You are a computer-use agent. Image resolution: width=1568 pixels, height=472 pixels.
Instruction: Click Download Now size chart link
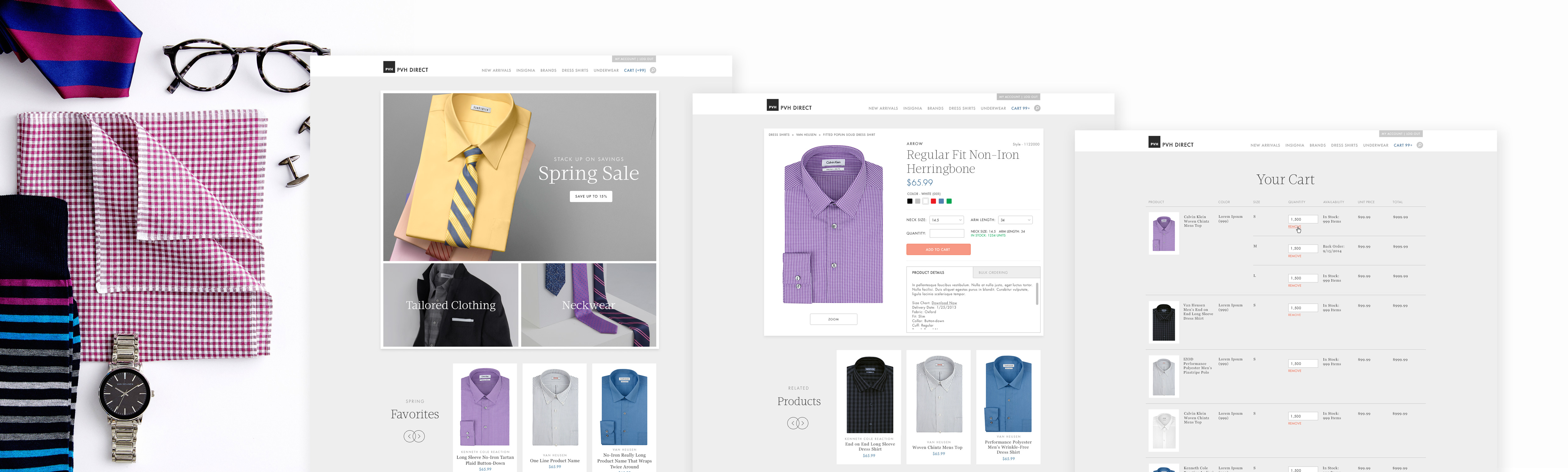(x=944, y=303)
